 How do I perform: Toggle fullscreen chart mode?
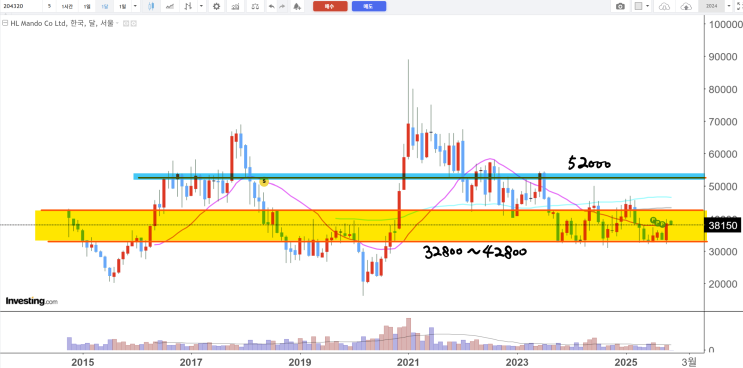click(739, 6)
